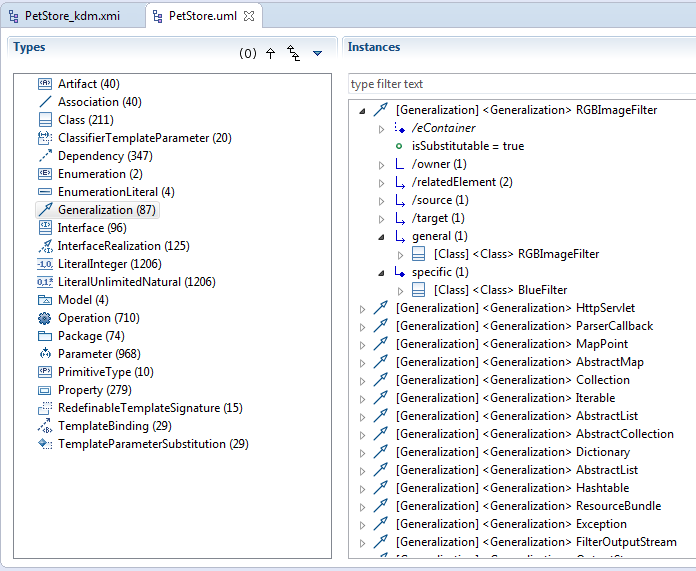Expand the Class BlueFilter node

click(400, 291)
